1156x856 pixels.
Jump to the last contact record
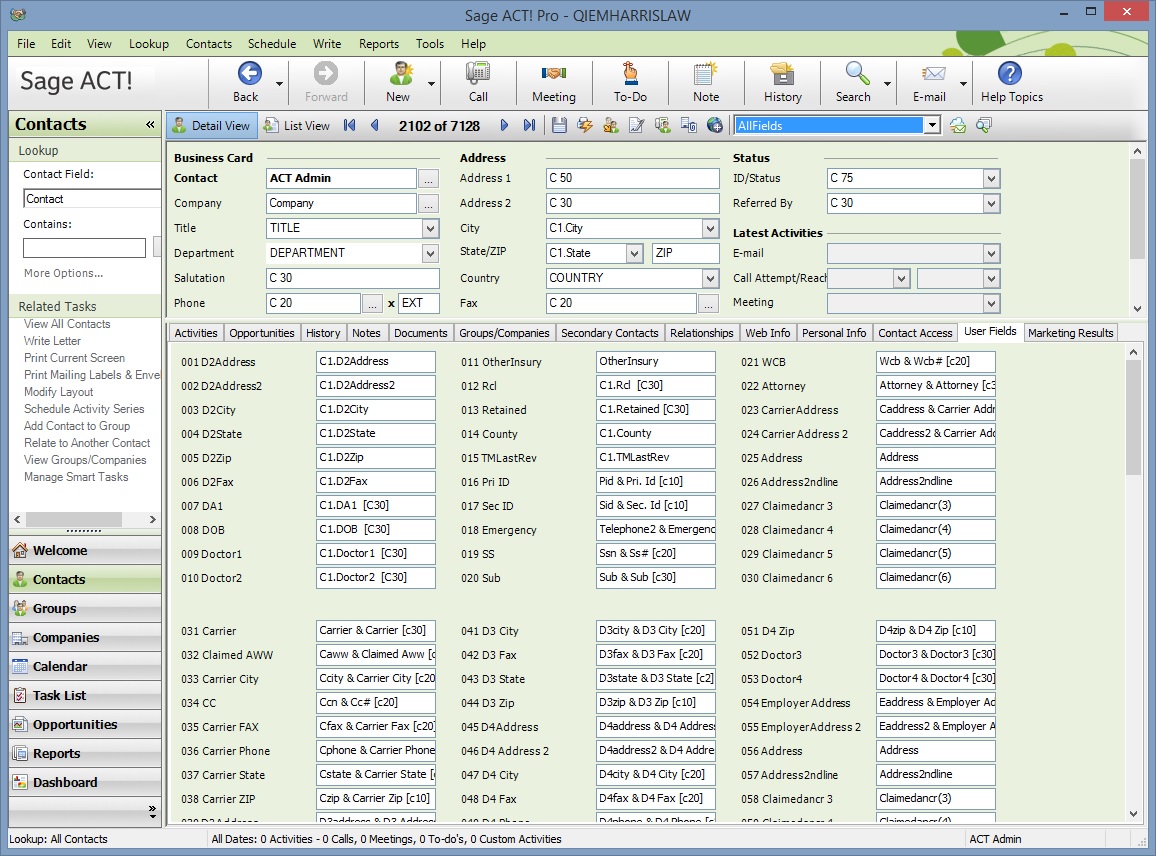[x=529, y=125]
